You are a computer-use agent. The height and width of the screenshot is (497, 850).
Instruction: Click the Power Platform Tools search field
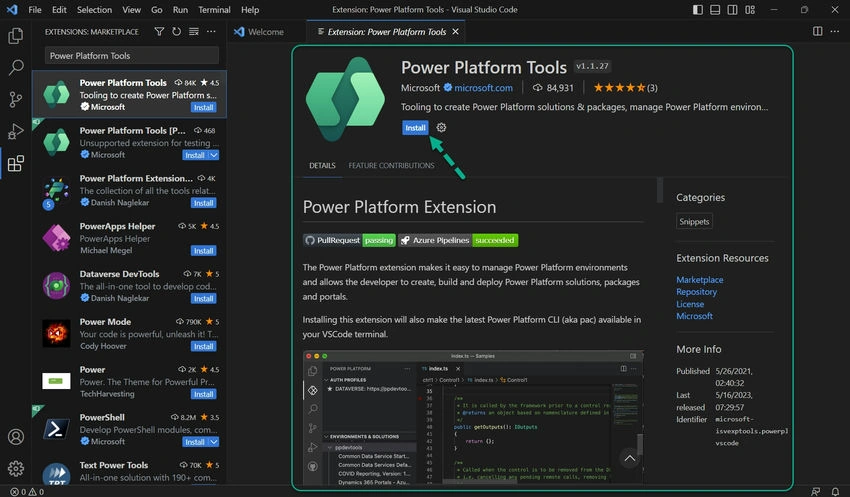click(132, 55)
